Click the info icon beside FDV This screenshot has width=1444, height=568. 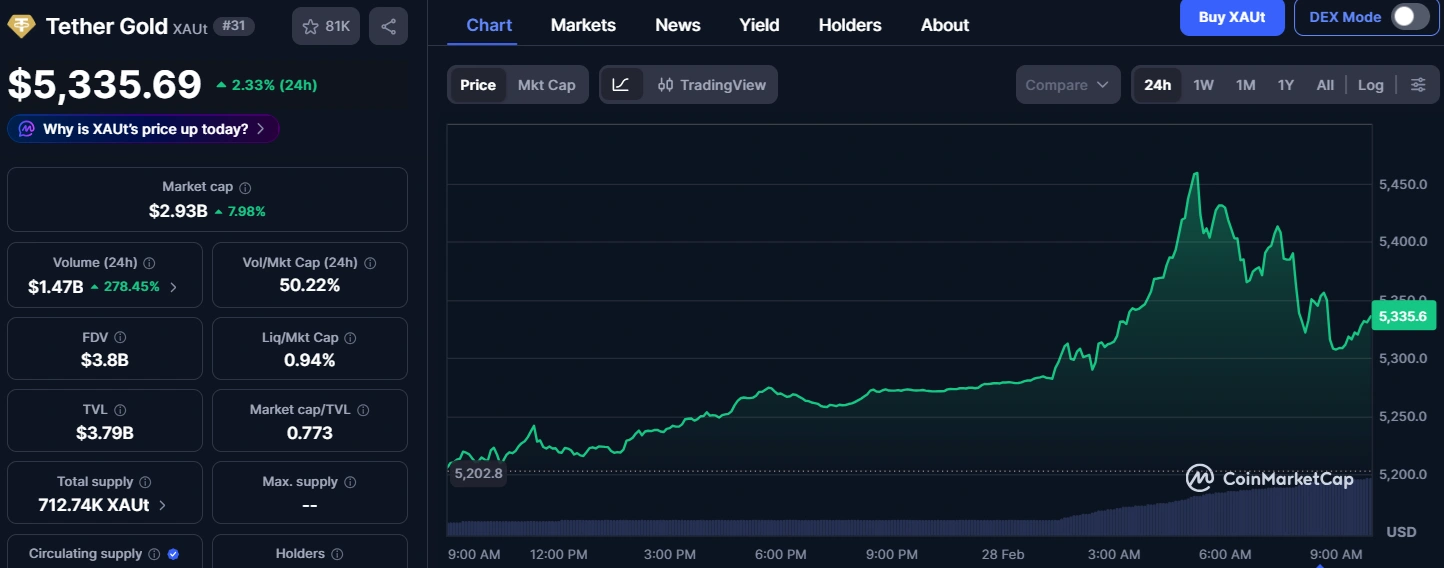(120, 338)
